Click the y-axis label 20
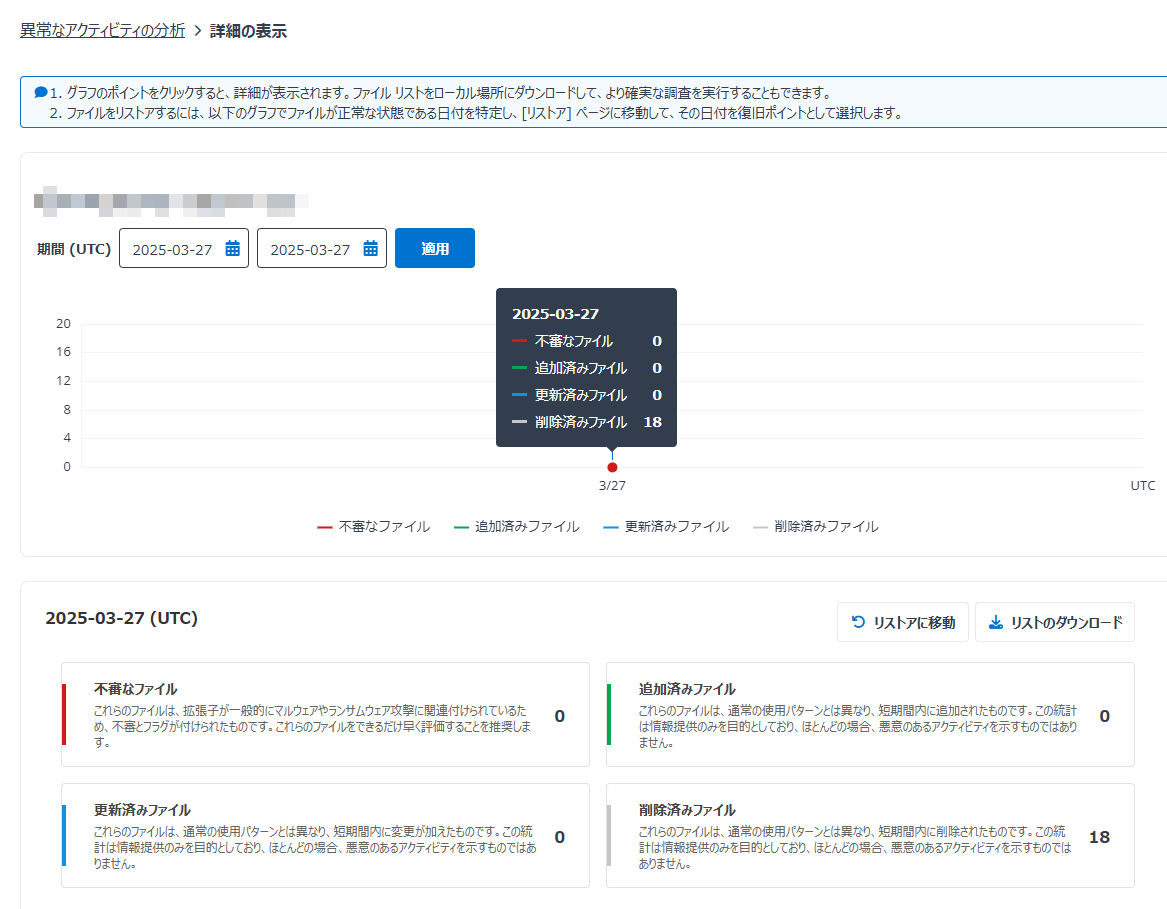 point(63,324)
